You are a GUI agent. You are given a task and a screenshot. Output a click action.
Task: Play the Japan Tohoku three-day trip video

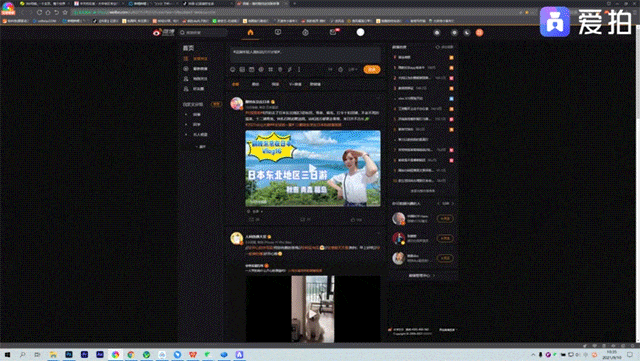(x=313, y=168)
